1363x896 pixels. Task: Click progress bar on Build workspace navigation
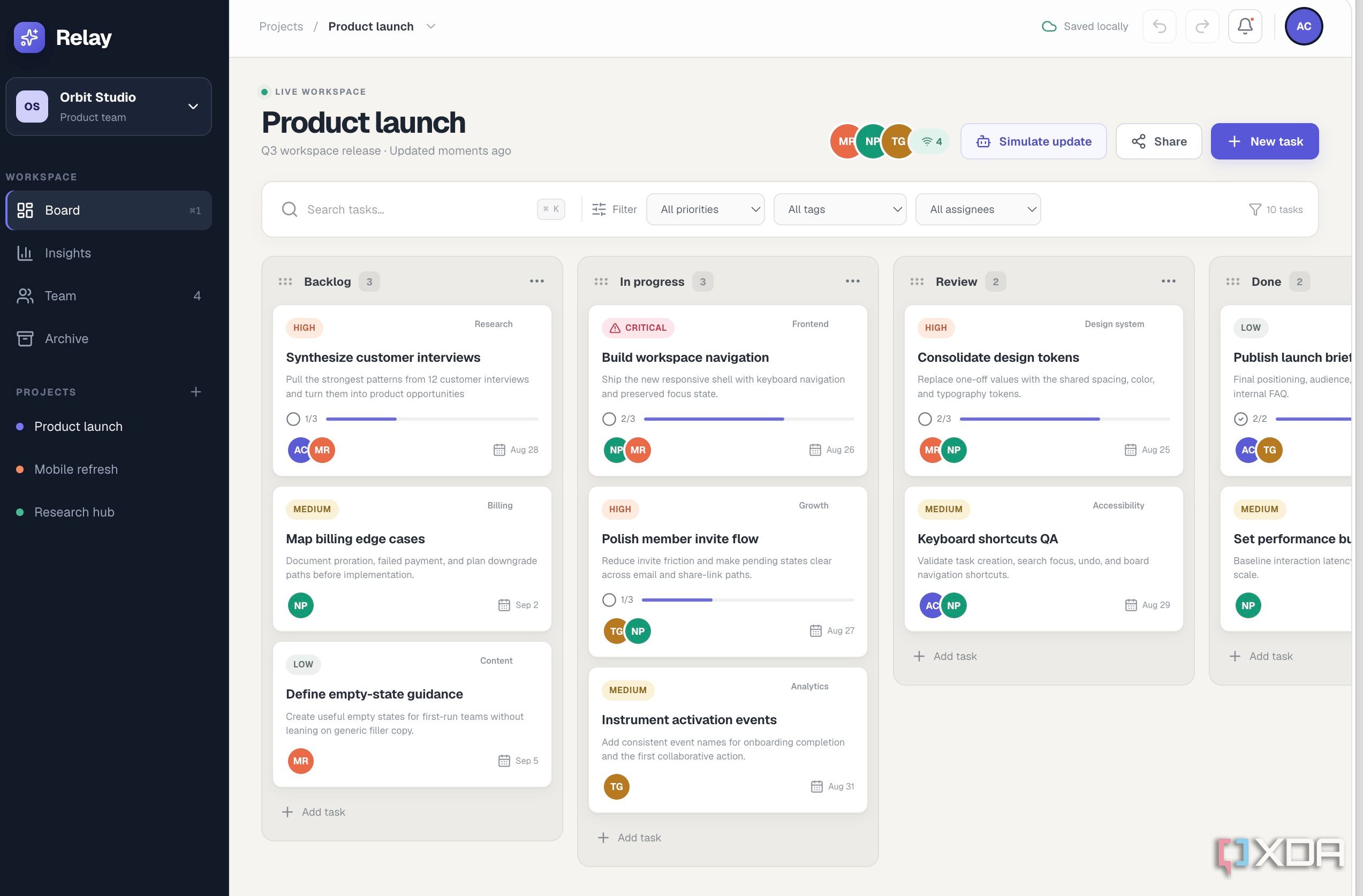tap(749, 419)
